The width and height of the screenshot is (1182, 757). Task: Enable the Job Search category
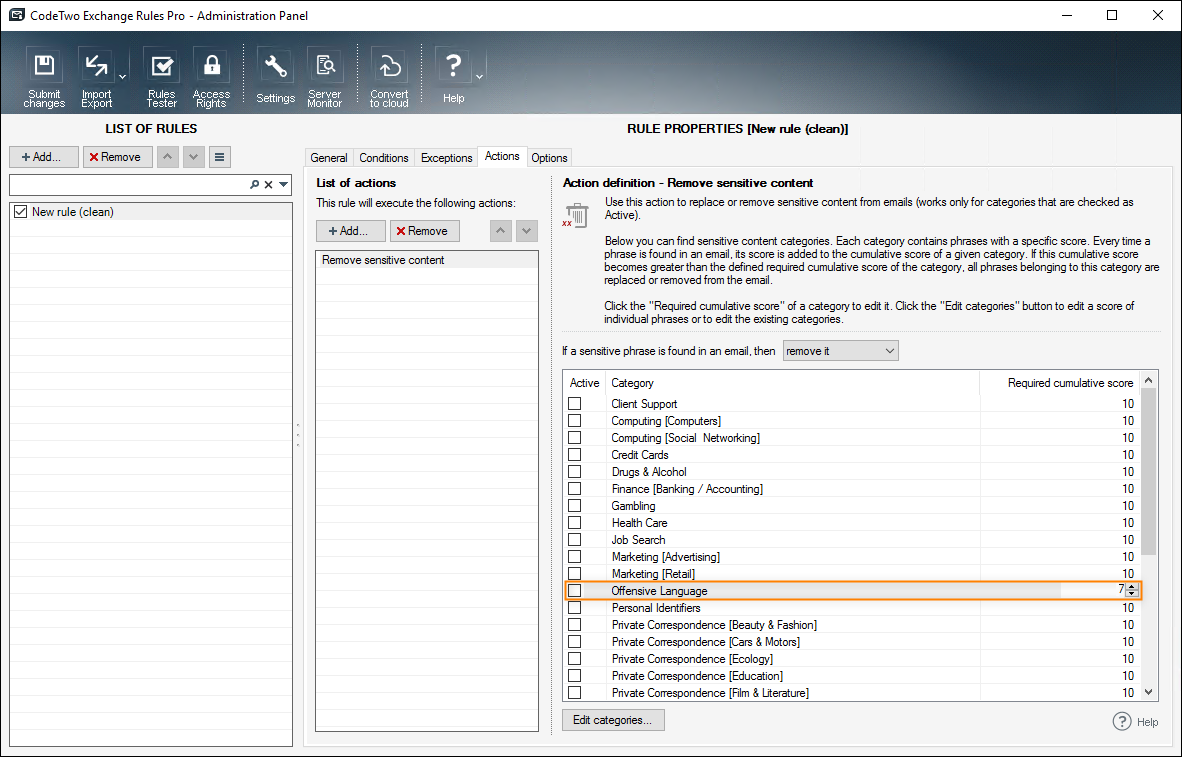574,539
